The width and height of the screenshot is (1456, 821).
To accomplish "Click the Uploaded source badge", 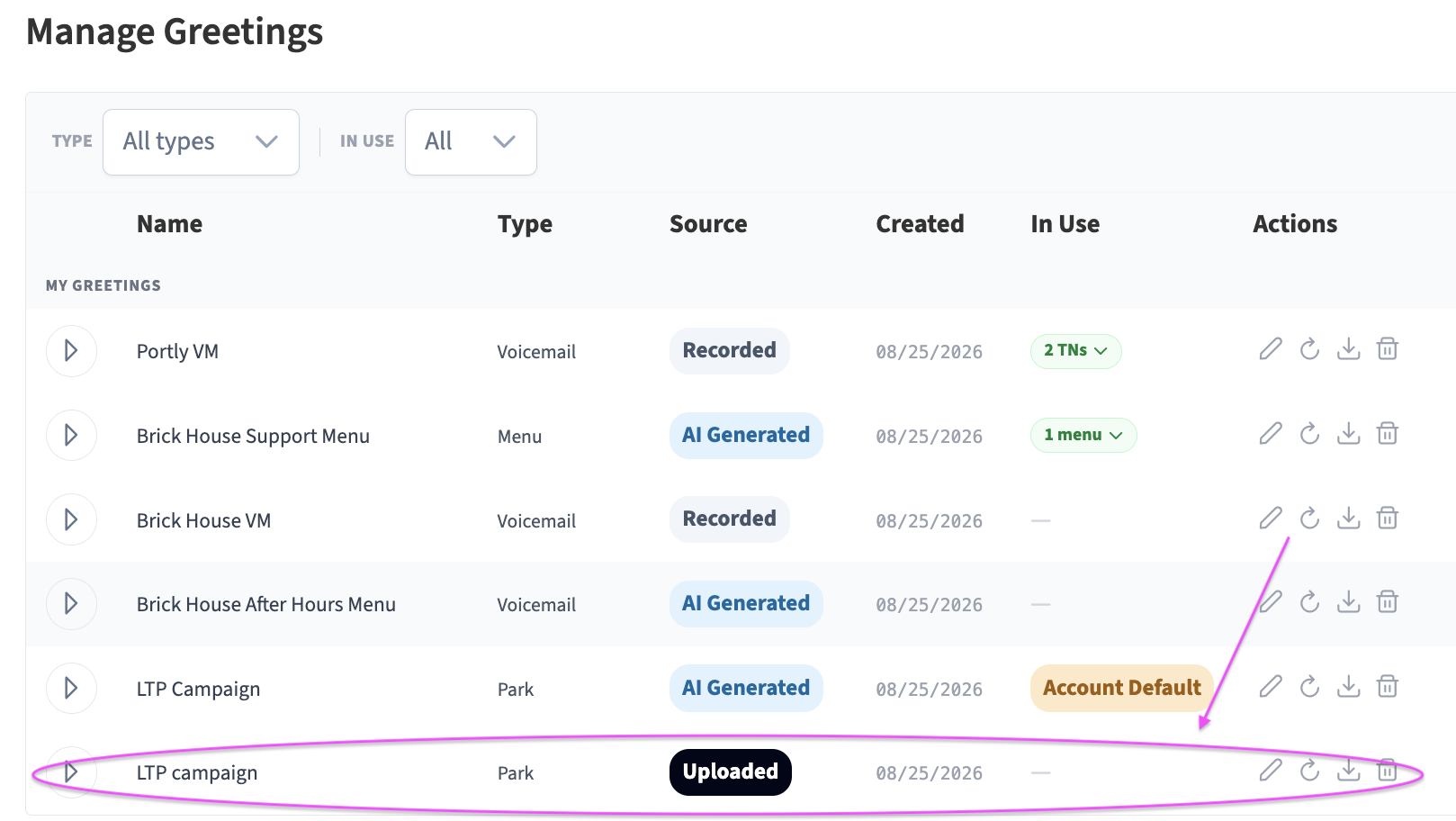I will pos(731,772).
